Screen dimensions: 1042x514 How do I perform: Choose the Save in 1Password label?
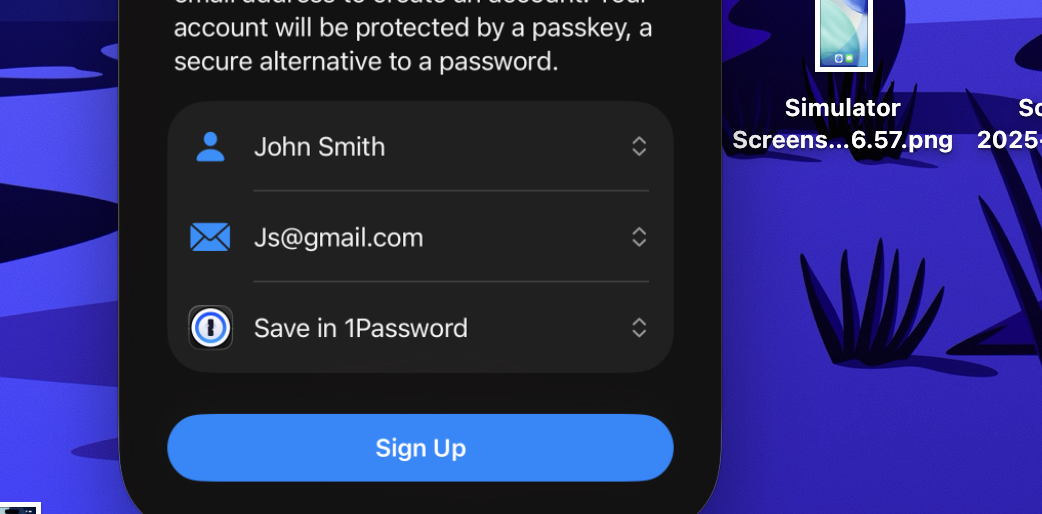click(x=361, y=328)
